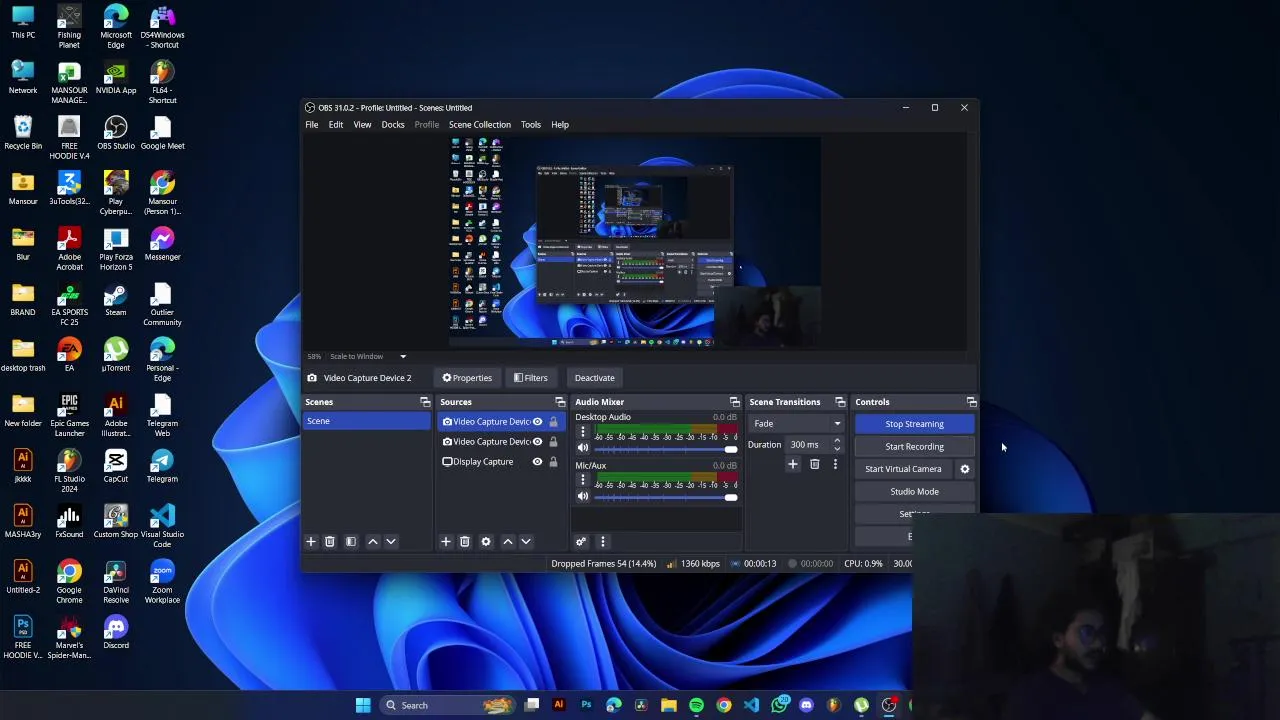Hide second Video Capture Device source

pyautogui.click(x=537, y=442)
